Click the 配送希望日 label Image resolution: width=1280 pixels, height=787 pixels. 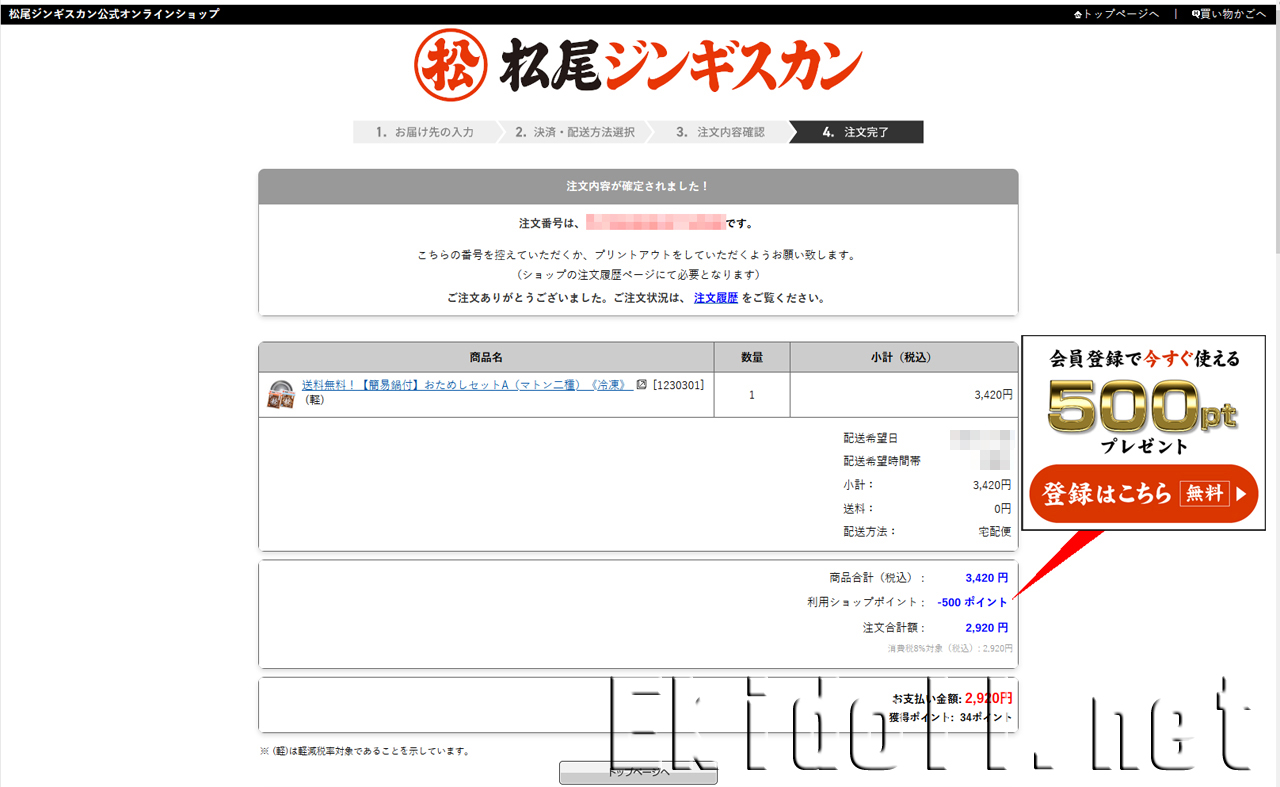871,438
